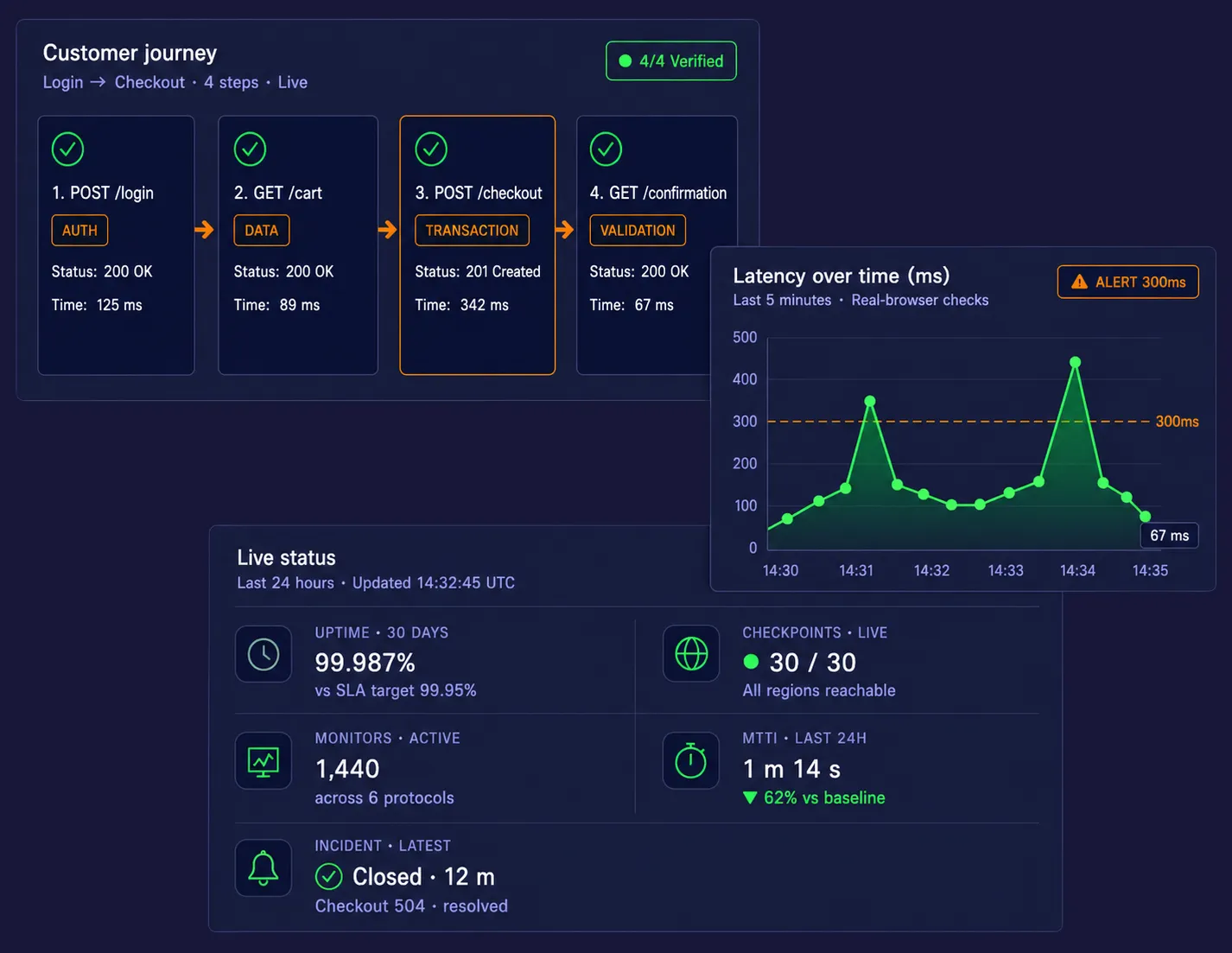Select the '3. POST /checkout' step title

479,193
